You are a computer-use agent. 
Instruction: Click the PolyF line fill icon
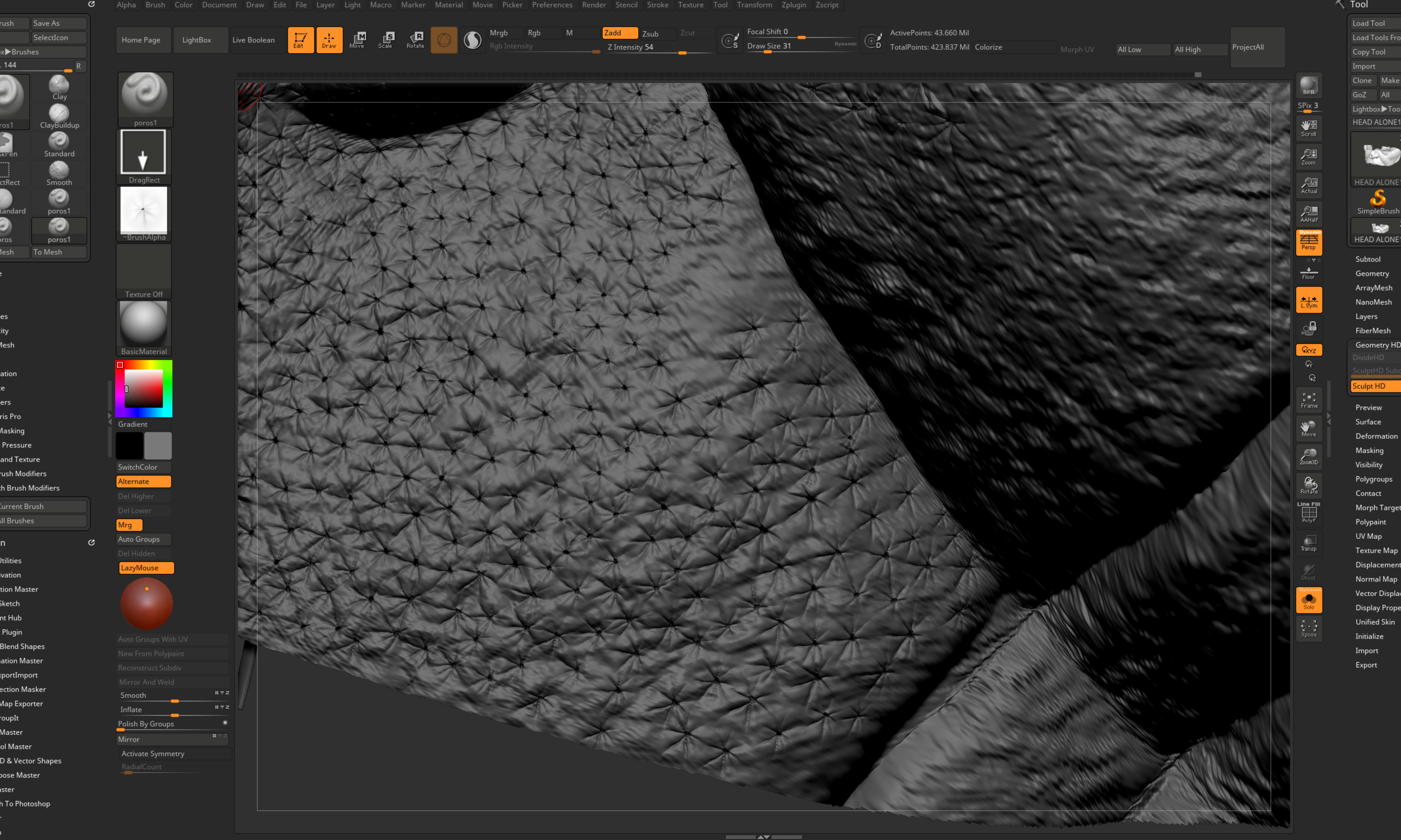click(1308, 514)
